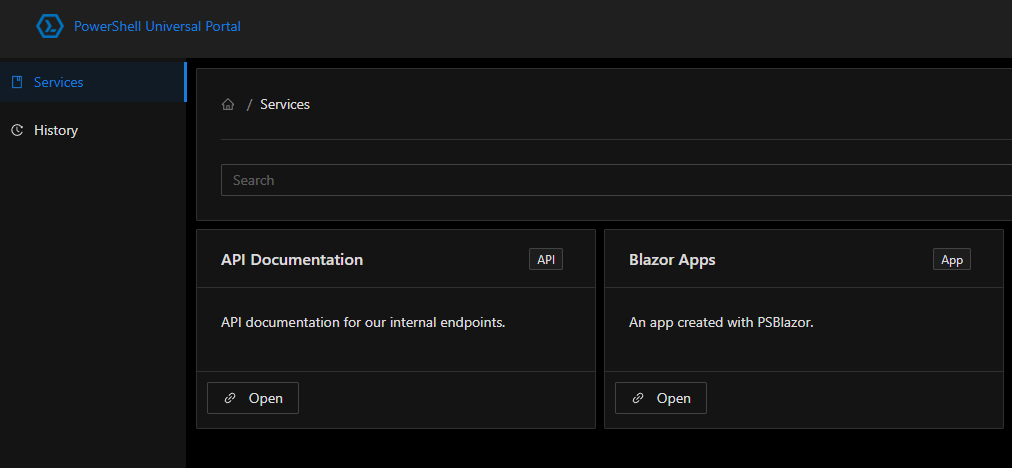Click the App tag badge
1012x468 pixels.
[x=952, y=260]
